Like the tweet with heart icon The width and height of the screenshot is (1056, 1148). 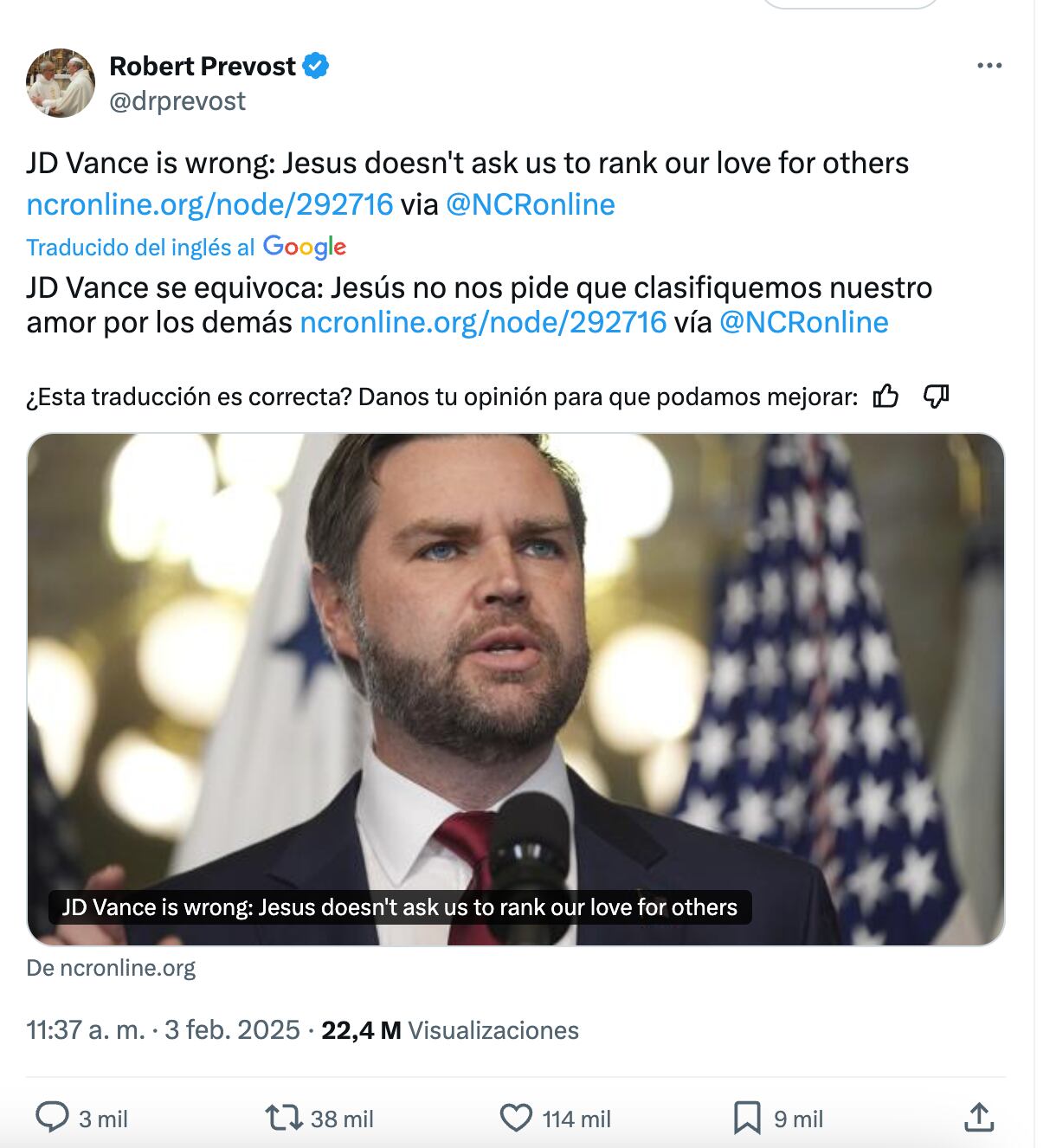(x=516, y=1117)
